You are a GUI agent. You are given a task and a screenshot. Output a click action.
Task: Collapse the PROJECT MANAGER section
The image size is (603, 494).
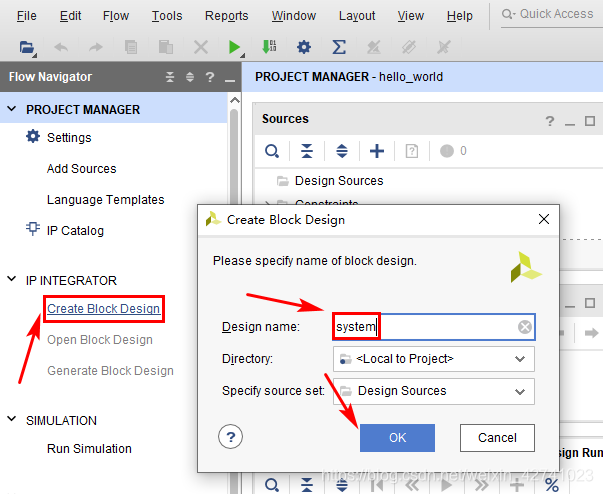[x=12, y=109]
